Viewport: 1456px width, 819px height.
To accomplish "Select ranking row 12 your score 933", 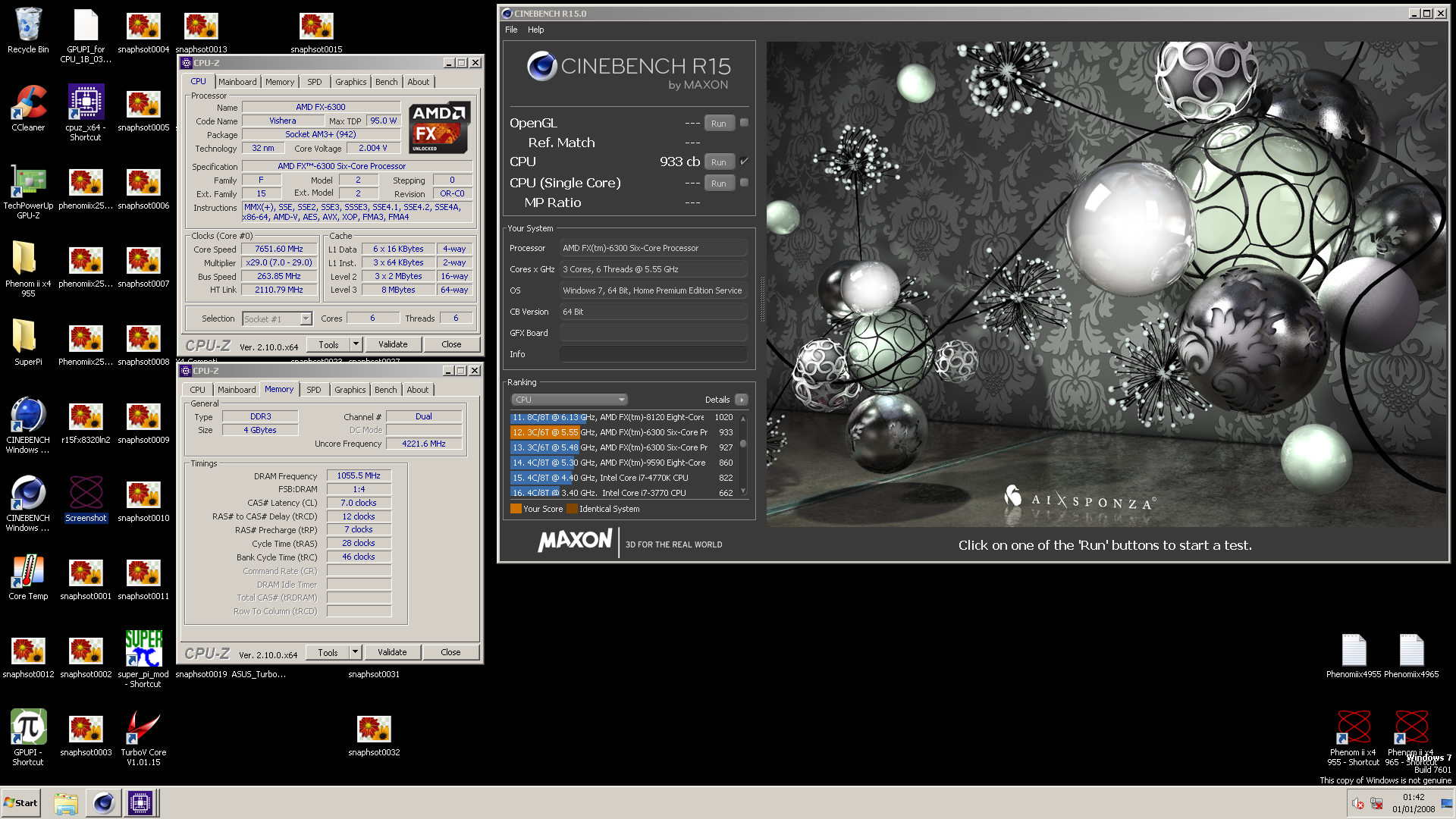I will tap(623, 432).
